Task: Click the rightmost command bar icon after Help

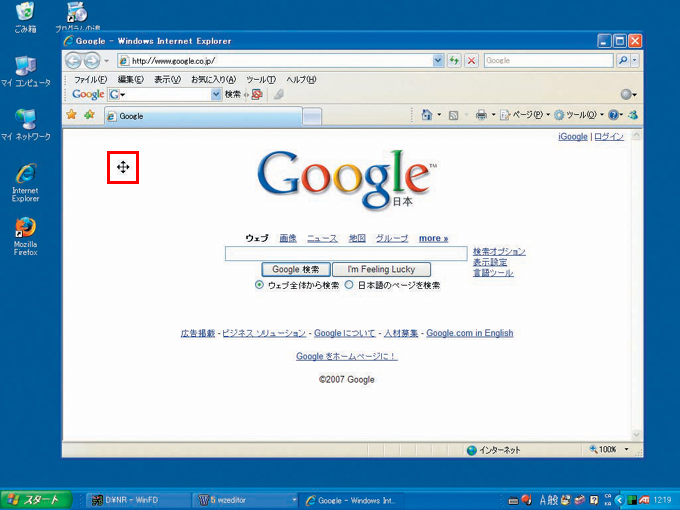Action: coord(633,115)
